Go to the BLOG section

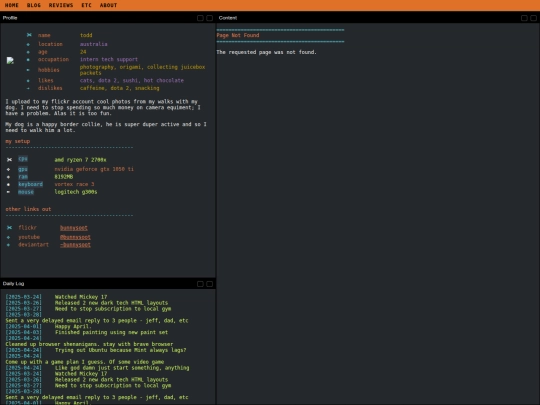[33, 5]
